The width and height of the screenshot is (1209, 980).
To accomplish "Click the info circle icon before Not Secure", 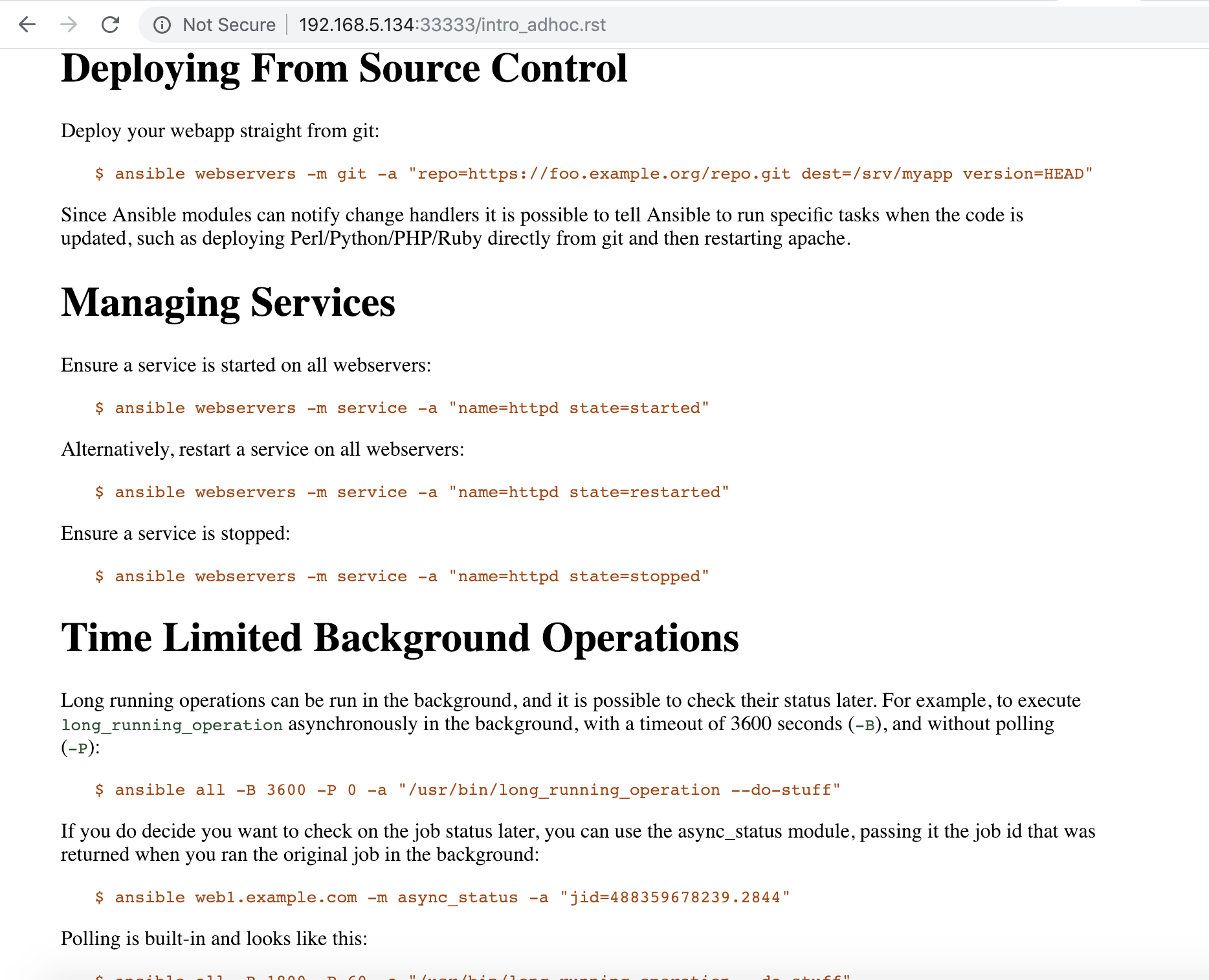I will click(162, 25).
